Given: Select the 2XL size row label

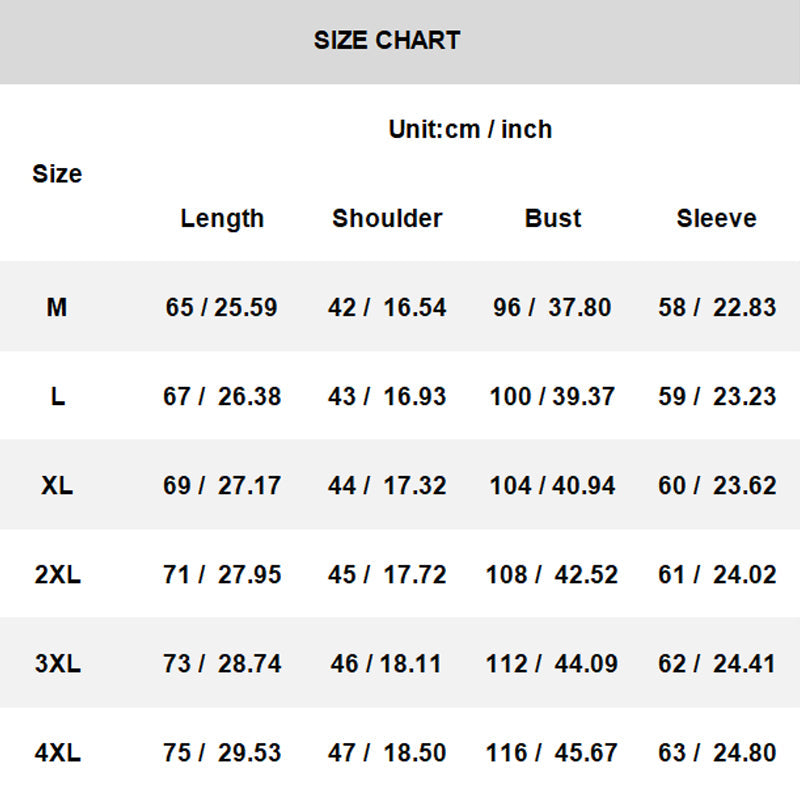Looking at the screenshot, I should point(57,575).
